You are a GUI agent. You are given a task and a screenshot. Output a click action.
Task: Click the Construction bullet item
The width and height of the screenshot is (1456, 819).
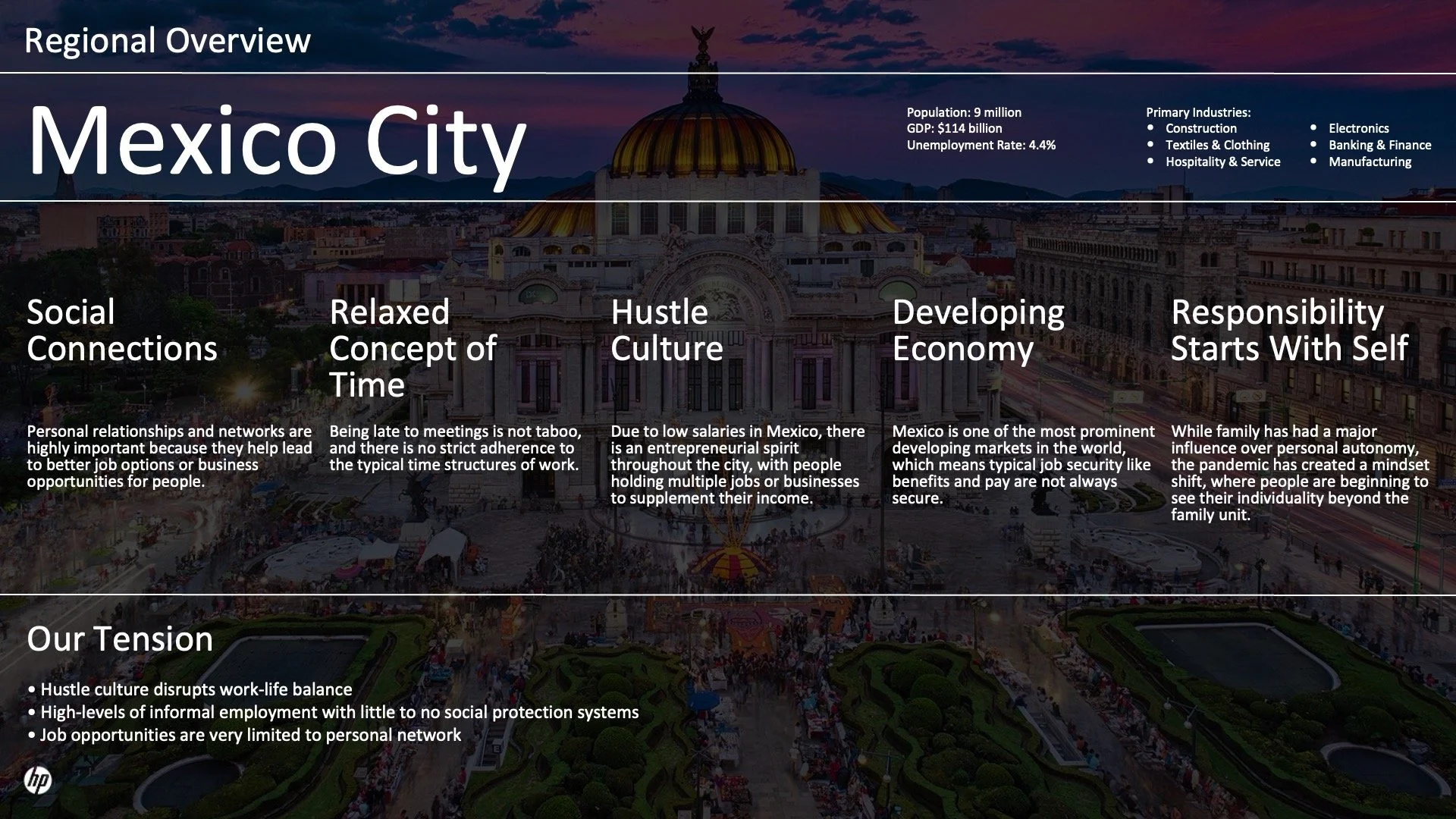click(1200, 129)
